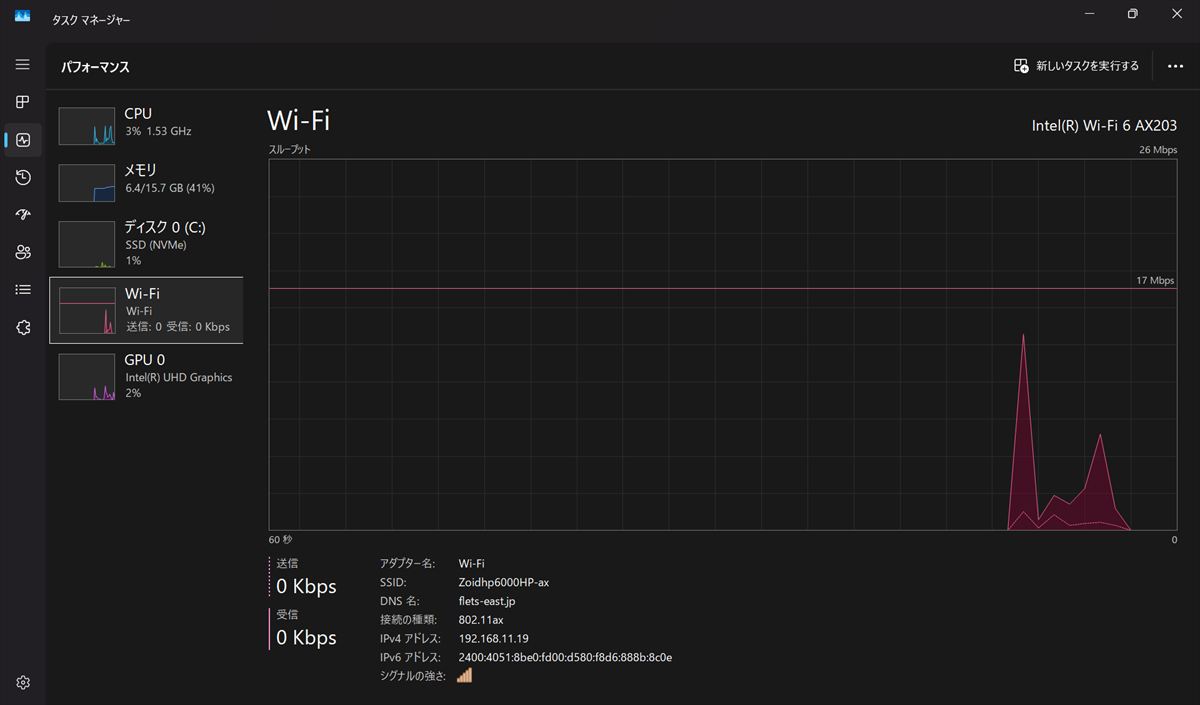
Task: Open the App history page icon
Action: (x=23, y=177)
